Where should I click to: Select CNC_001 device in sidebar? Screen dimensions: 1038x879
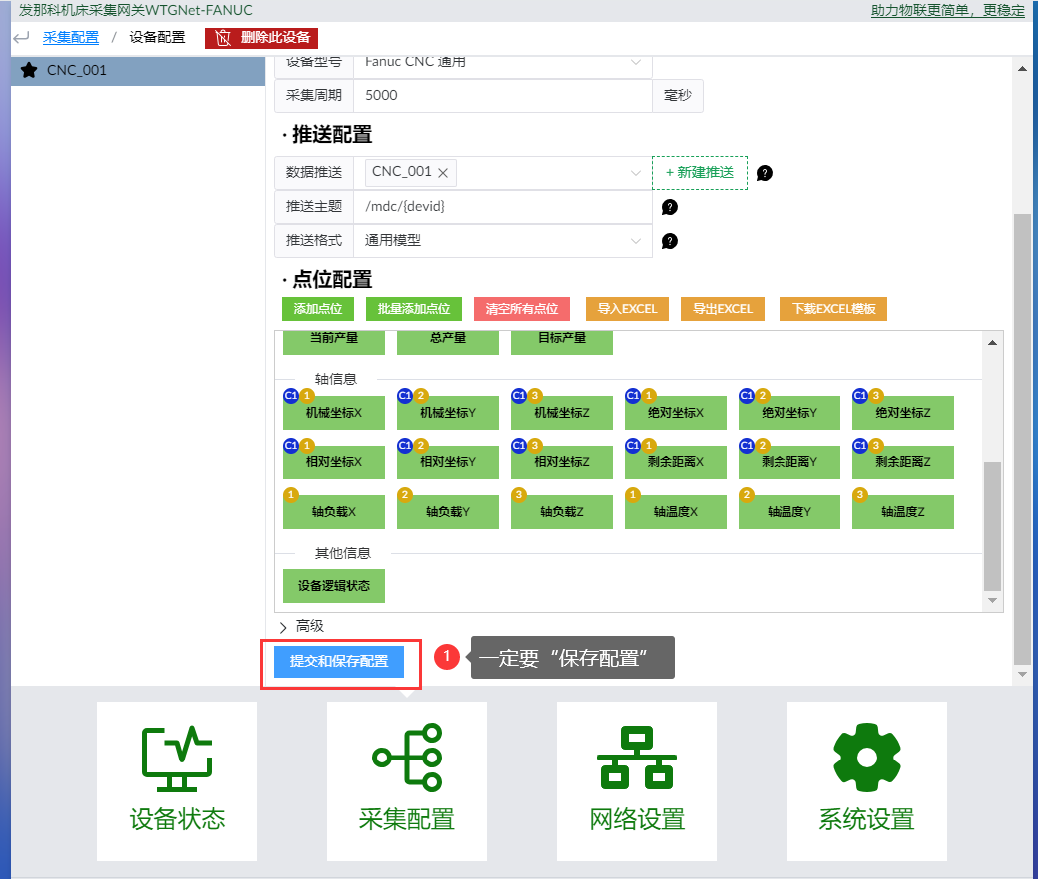point(138,70)
